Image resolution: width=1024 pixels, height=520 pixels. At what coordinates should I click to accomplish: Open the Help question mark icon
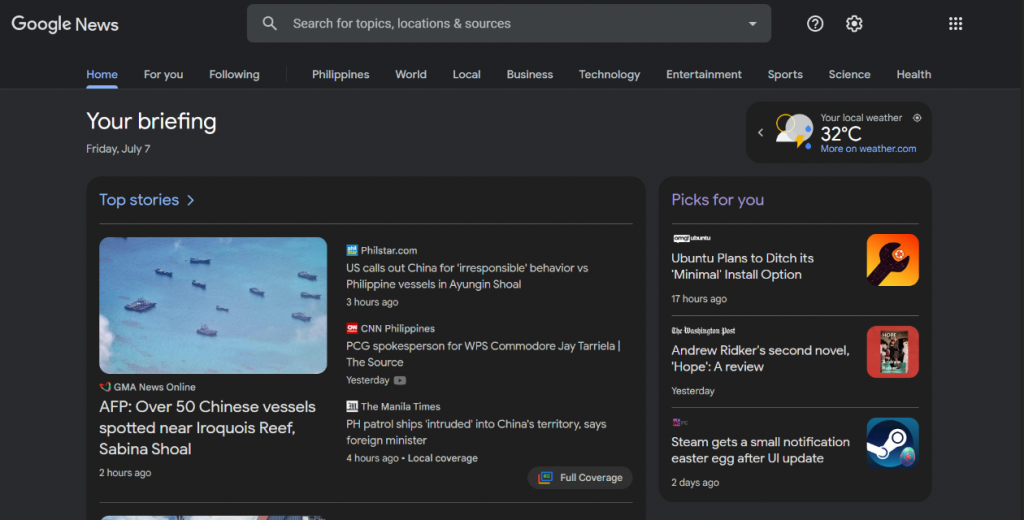815,24
